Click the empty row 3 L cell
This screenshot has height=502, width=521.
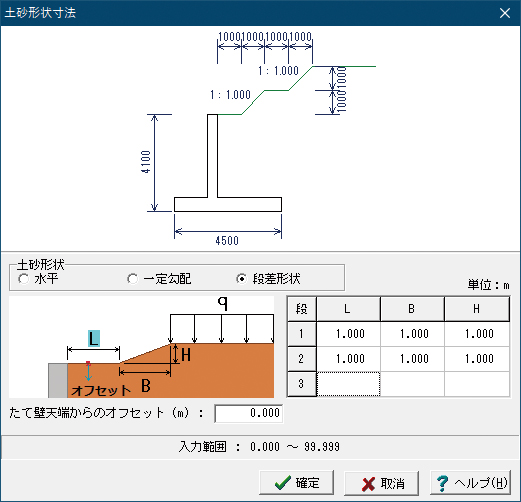pyautogui.click(x=348, y=384)
